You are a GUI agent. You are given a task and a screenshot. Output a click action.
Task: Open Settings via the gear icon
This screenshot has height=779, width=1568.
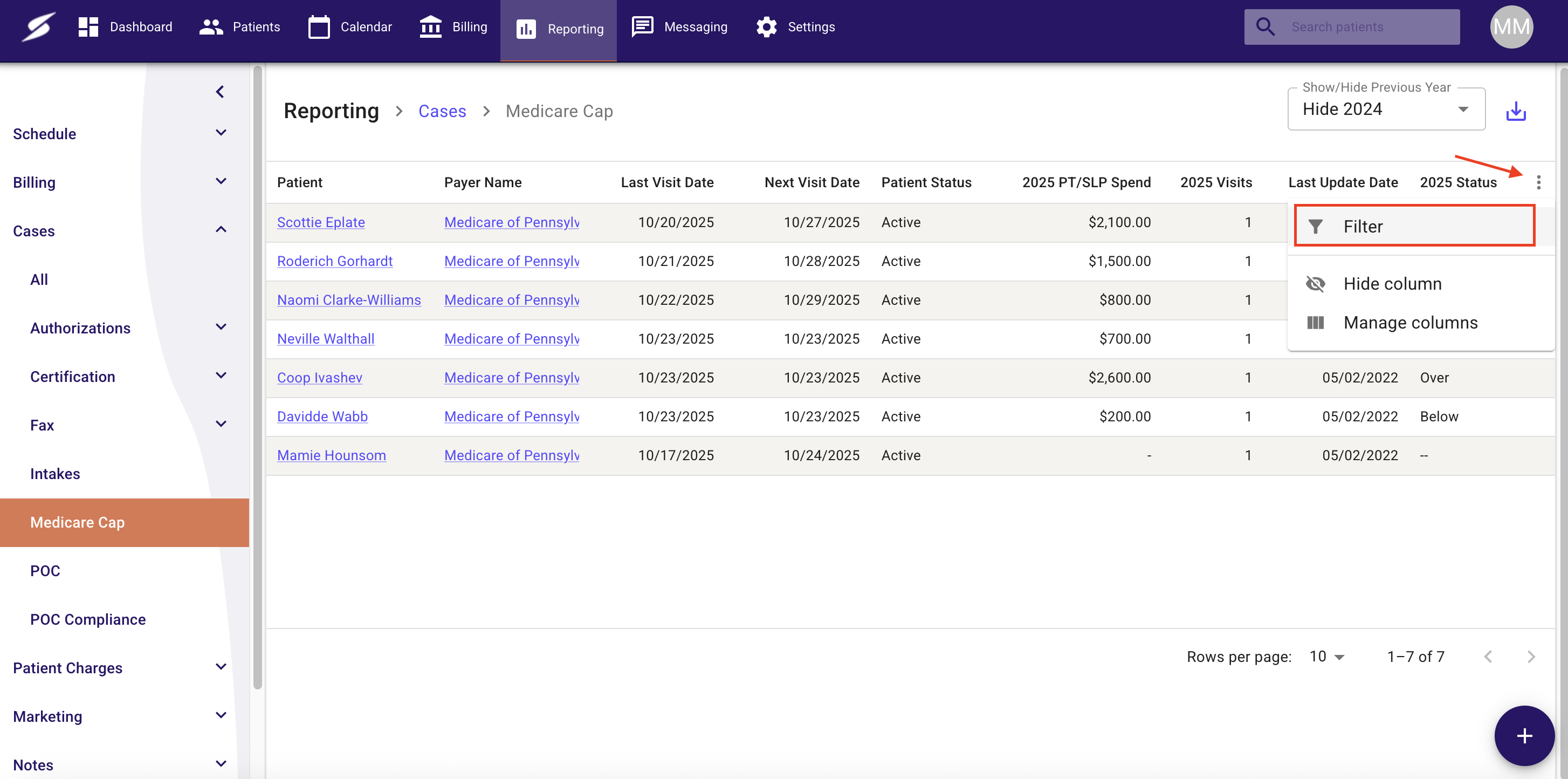coord(766,27)
